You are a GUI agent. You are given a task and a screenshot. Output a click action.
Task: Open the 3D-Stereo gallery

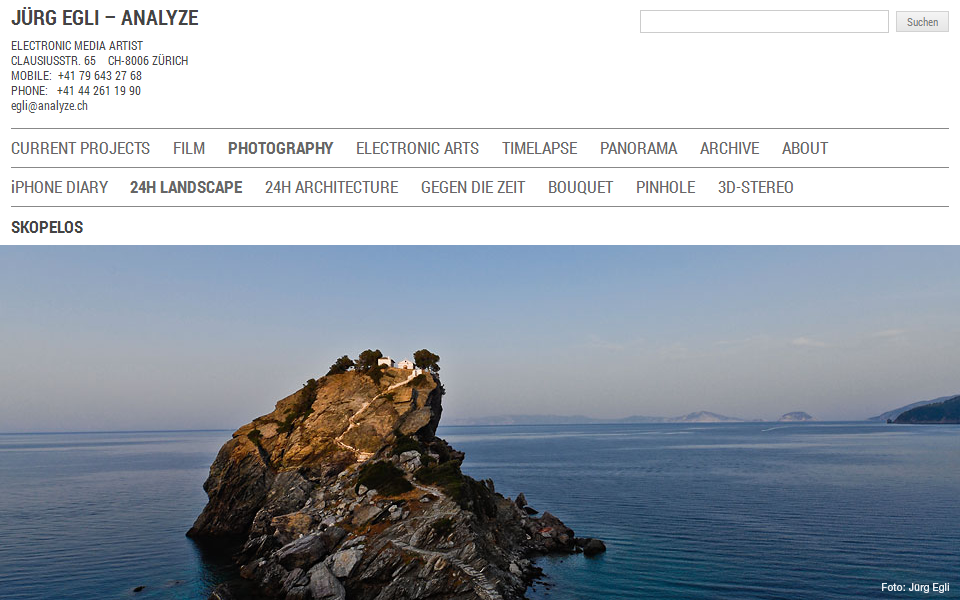point(756,187)
